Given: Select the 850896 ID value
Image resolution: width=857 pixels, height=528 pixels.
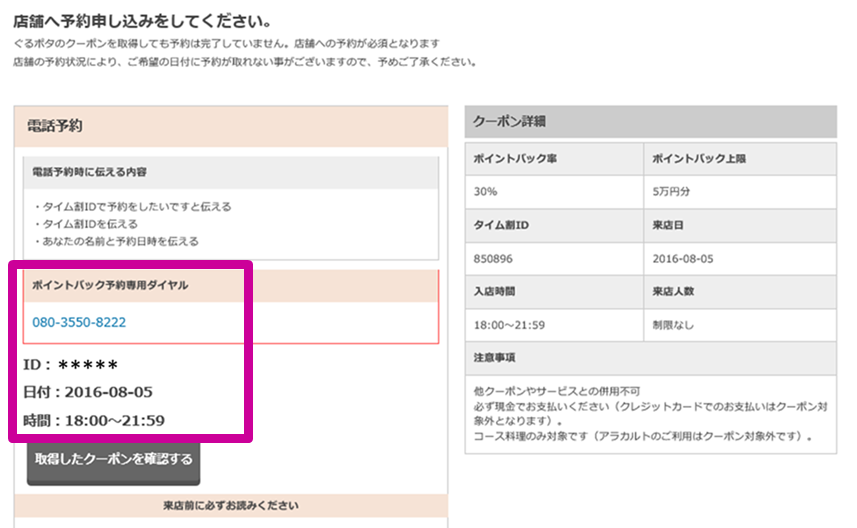Looking at the screenshot, I should [x=493, y=259].
